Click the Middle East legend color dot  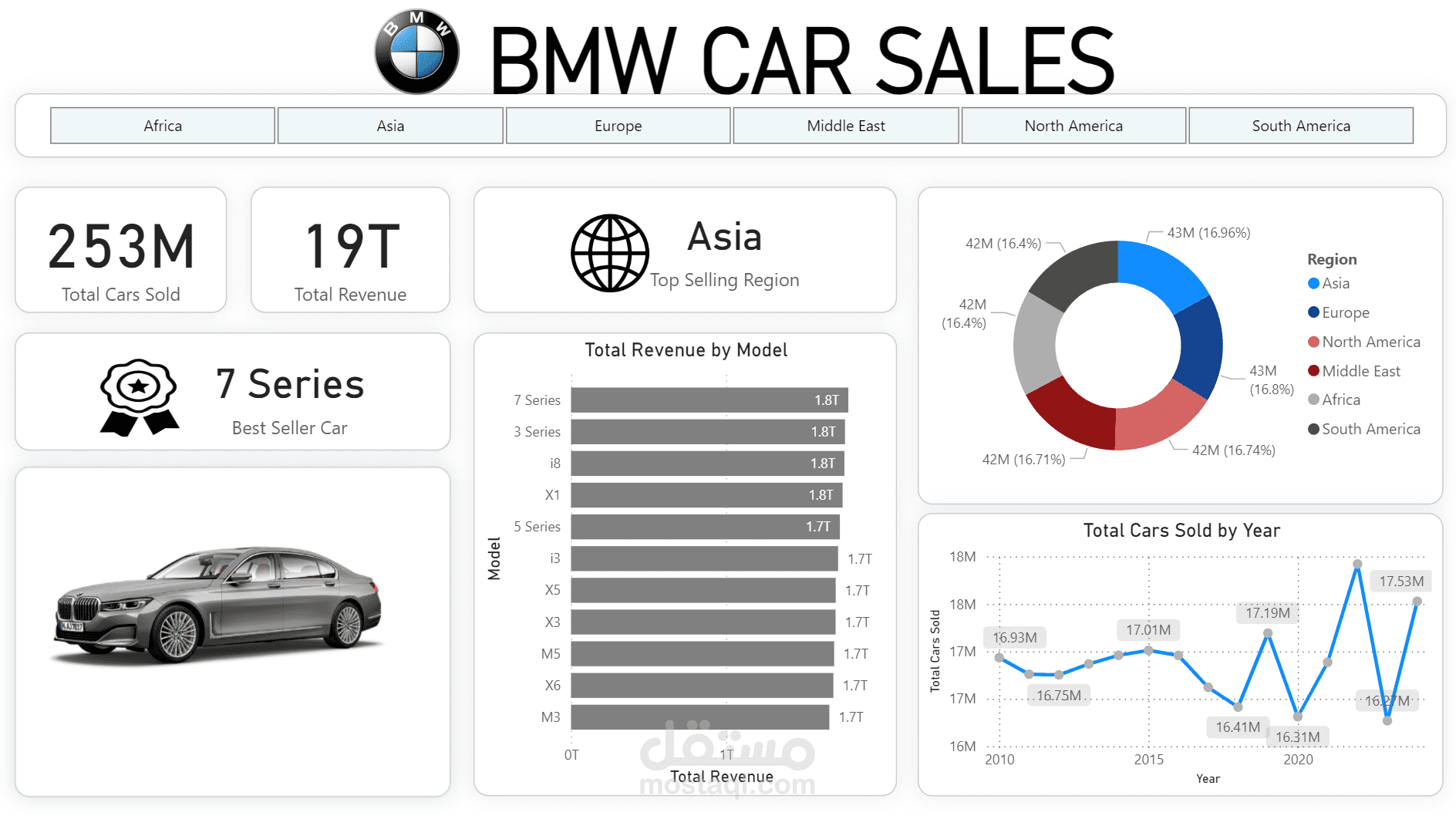(1314, 371)
